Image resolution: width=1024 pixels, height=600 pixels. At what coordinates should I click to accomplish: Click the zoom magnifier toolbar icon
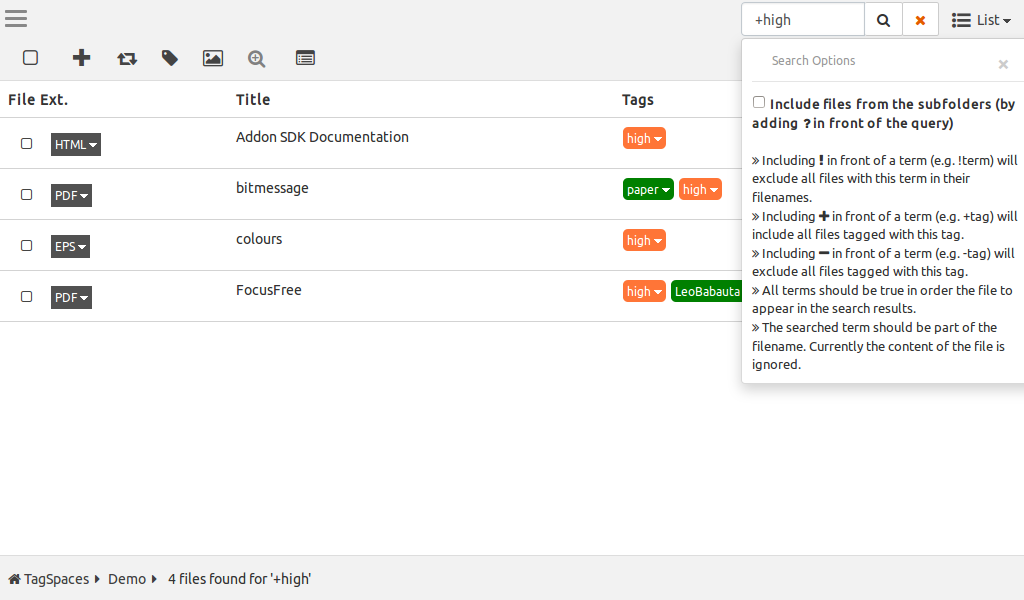click(x=257, y=58)
